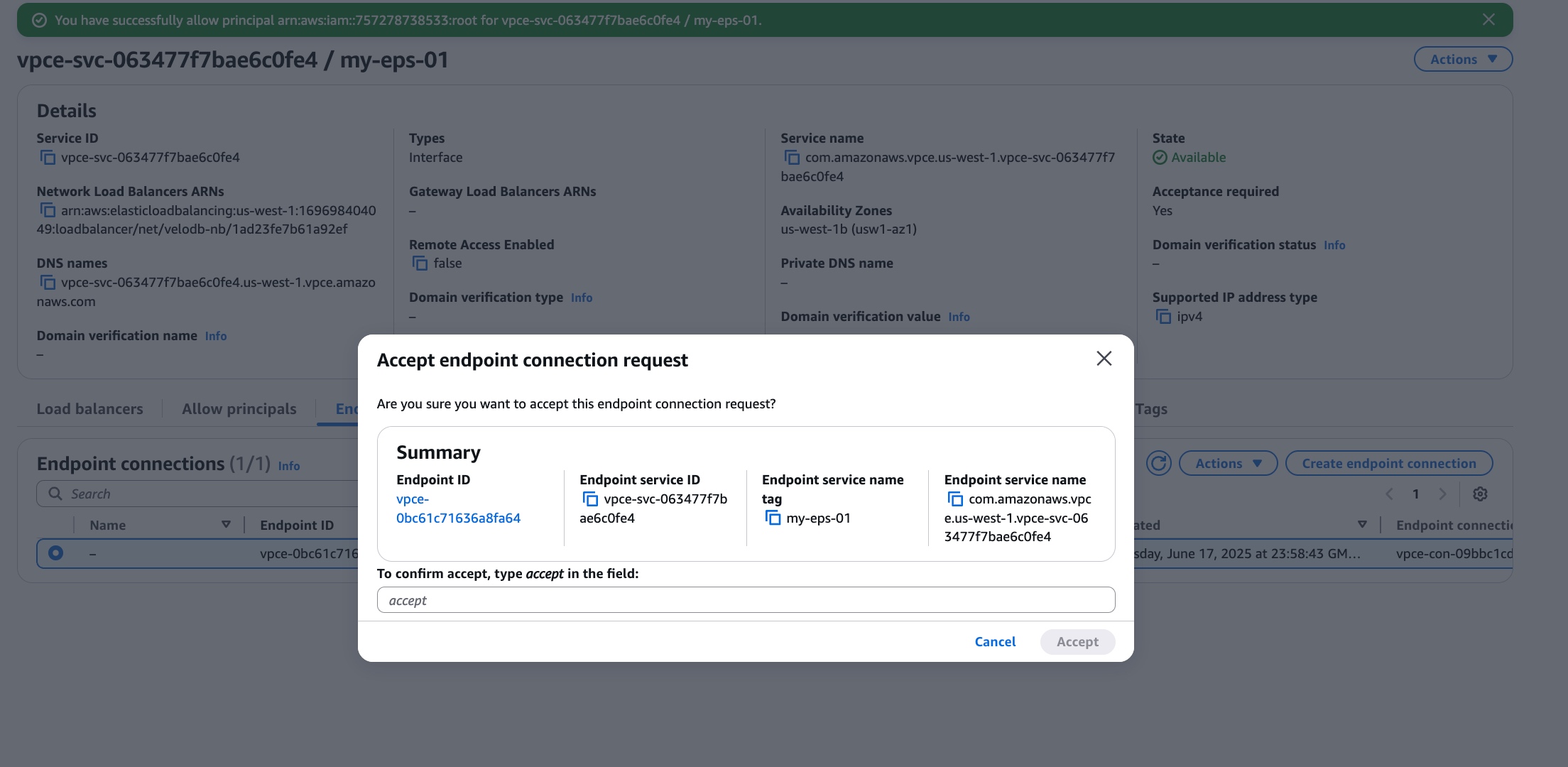
Task: Switch to the Load balancers tab
Action: coord(90,408)
